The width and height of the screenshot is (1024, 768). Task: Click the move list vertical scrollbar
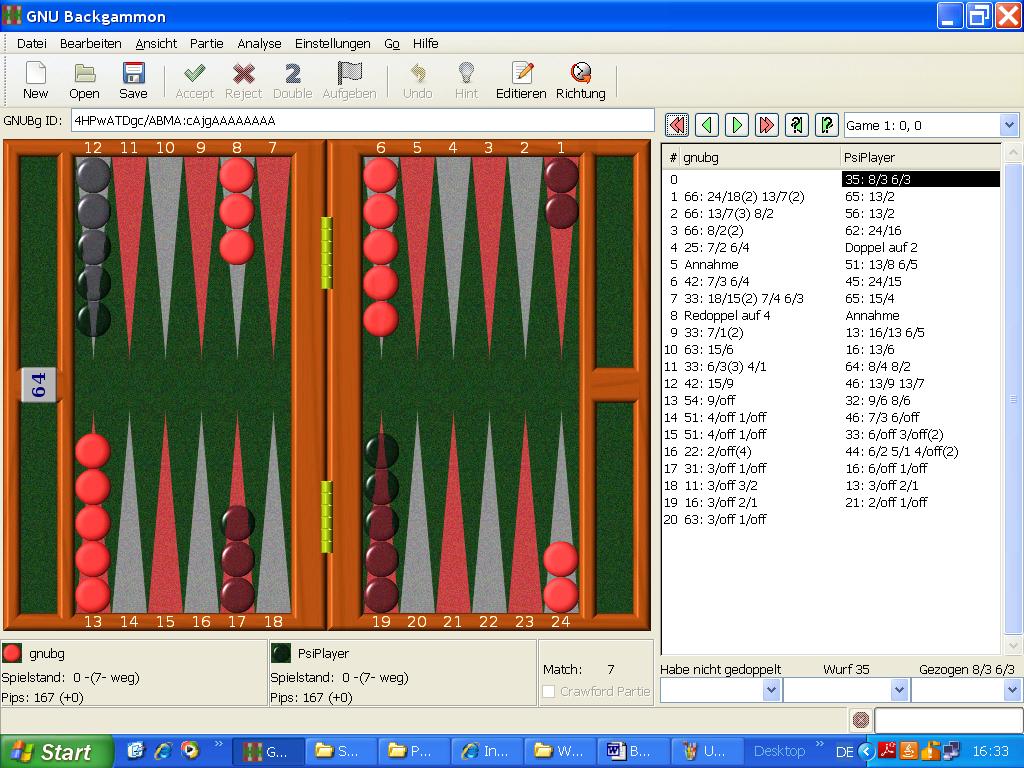coord(1012,398)
